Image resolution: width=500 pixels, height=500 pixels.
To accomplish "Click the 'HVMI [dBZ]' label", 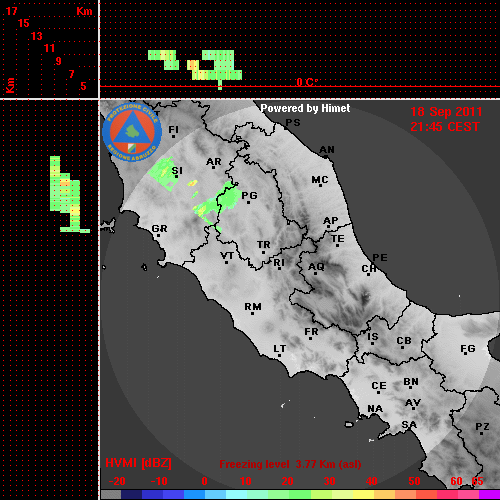I will click(x=138, y=463).
